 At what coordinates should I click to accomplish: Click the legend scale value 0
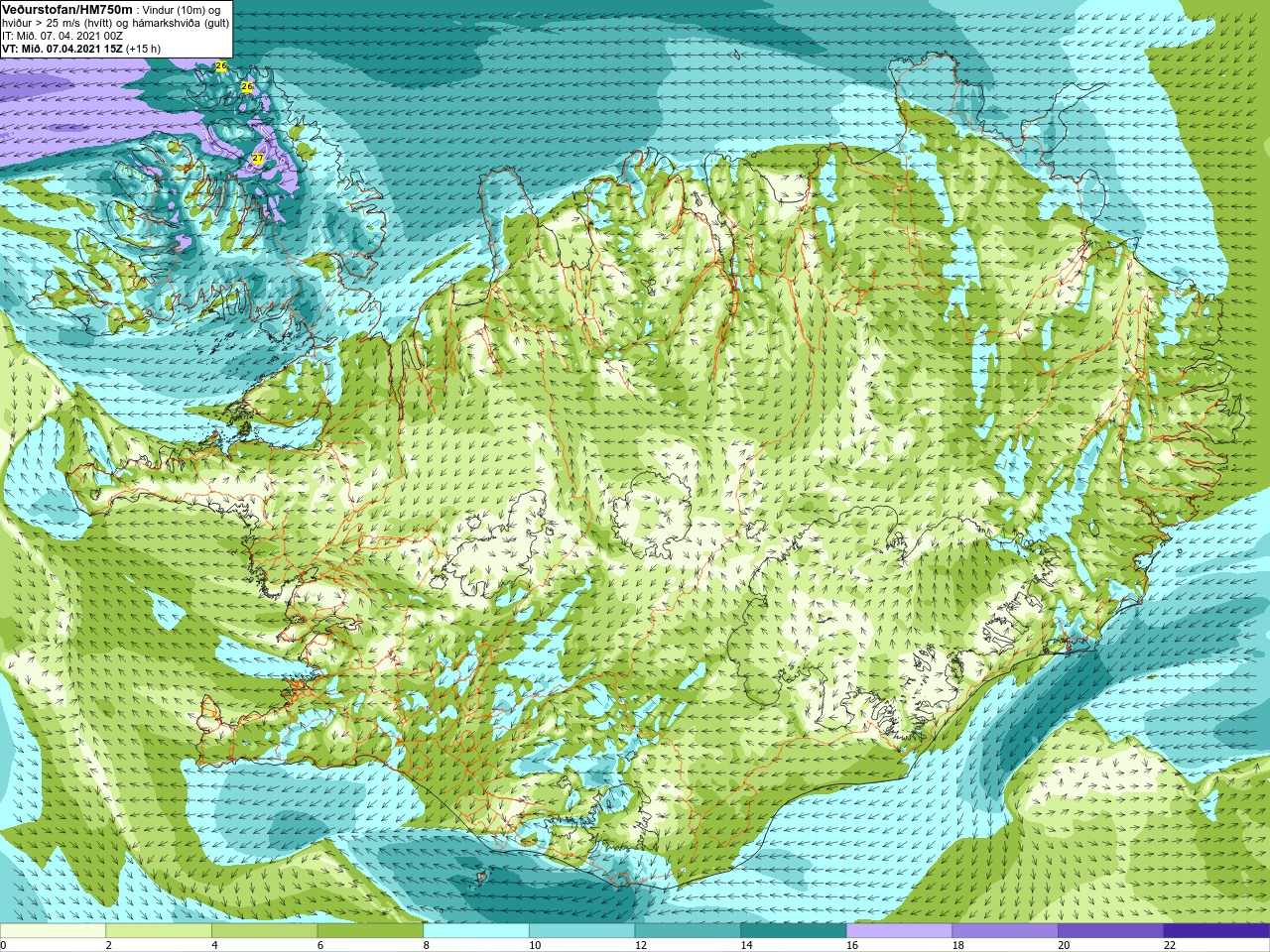[x=4, y=945]
